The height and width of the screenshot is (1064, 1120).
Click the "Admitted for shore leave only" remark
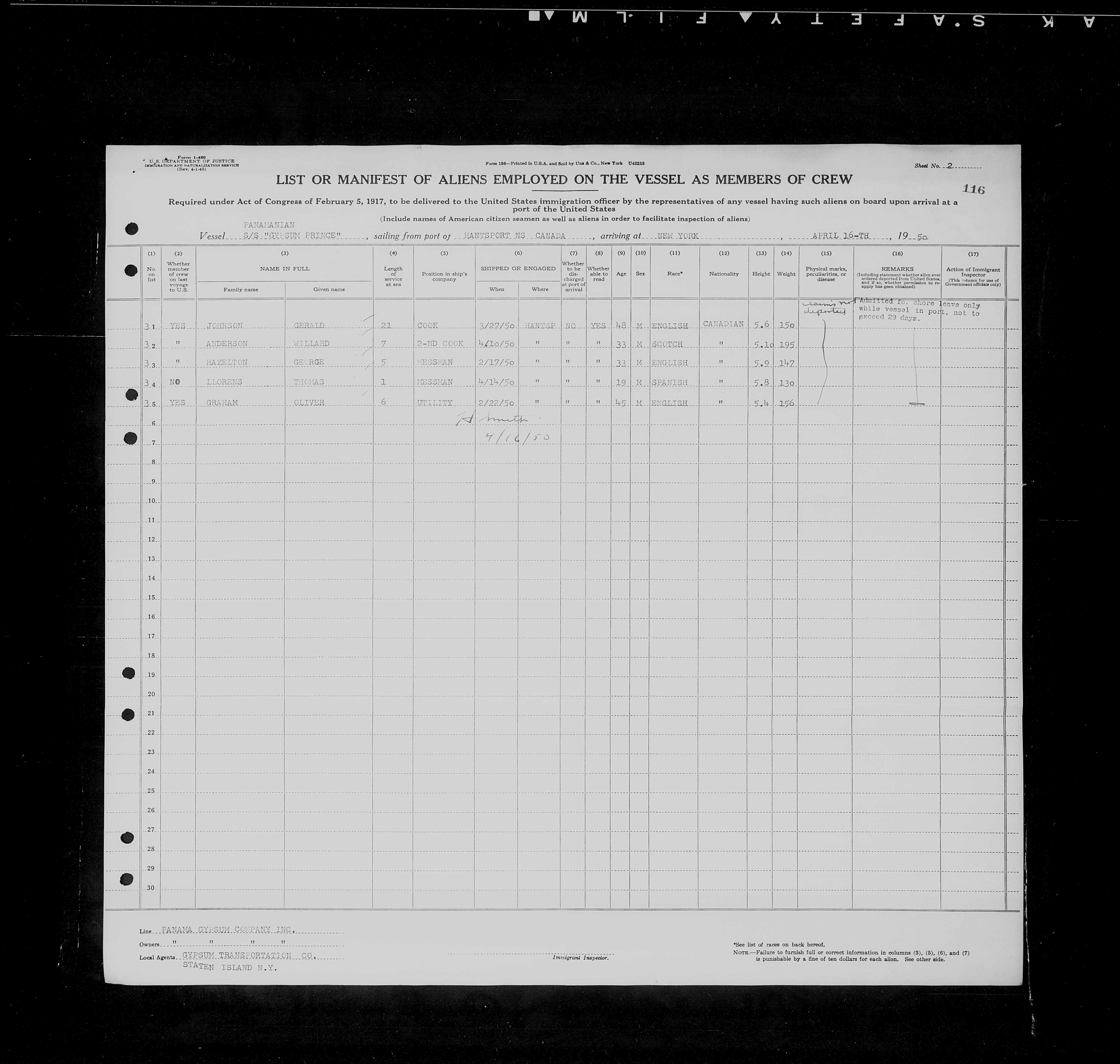(919, 310)
